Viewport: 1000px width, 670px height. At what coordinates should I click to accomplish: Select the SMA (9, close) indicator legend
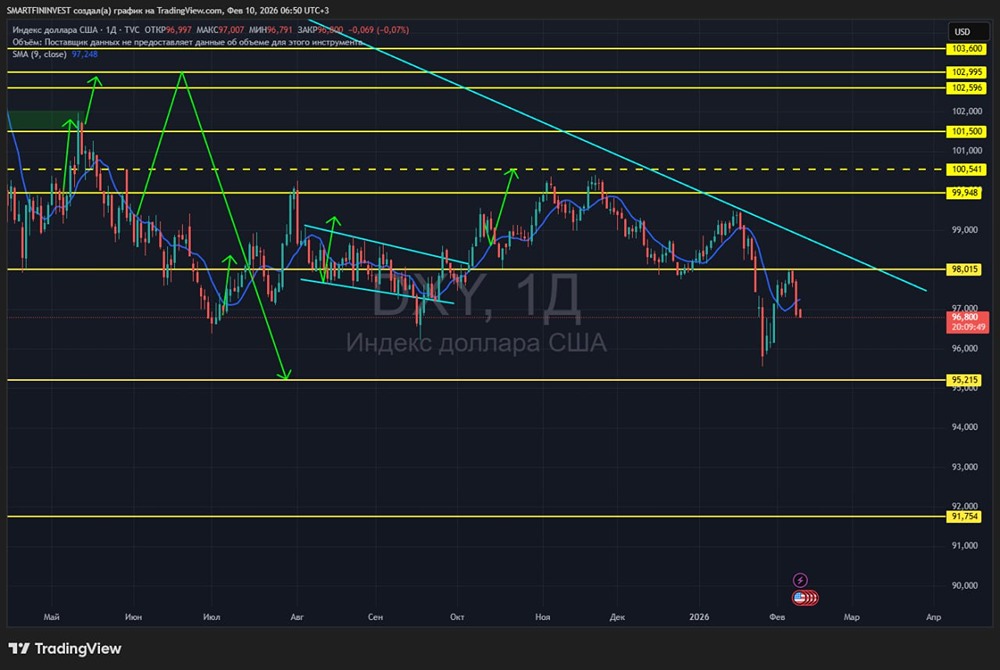[x=39, y=54]
